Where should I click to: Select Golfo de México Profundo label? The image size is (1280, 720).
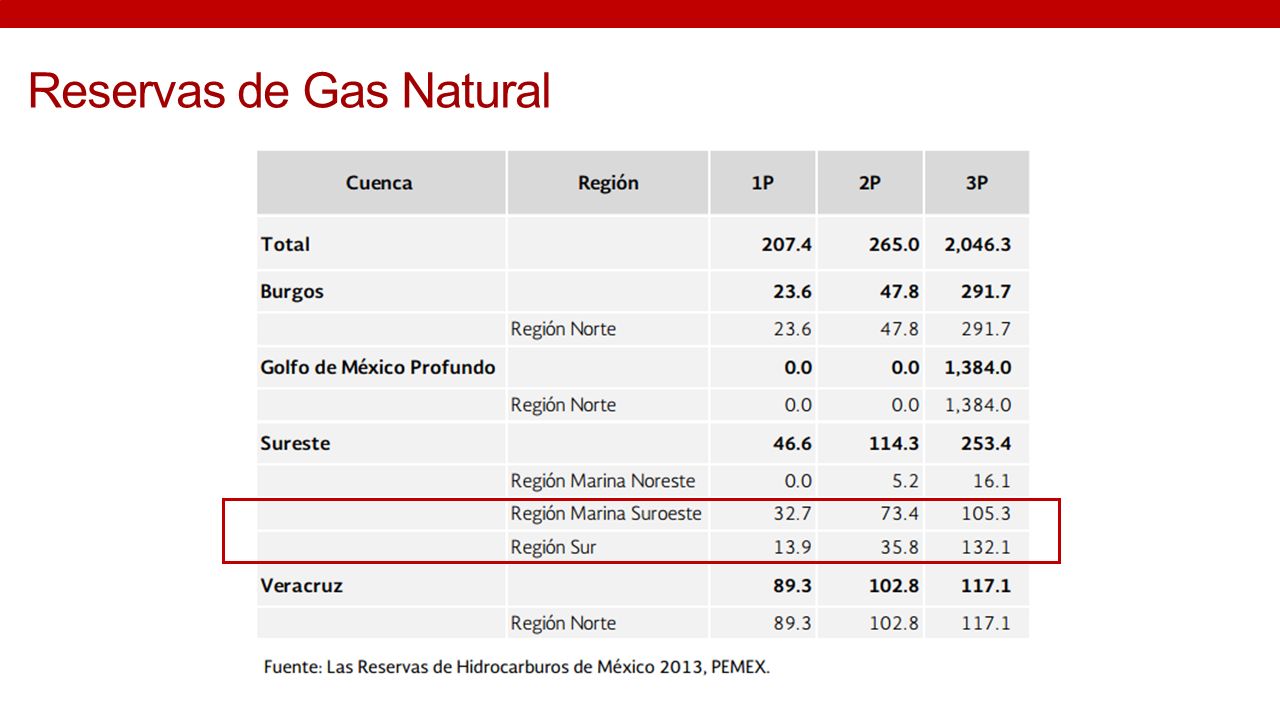378,367
